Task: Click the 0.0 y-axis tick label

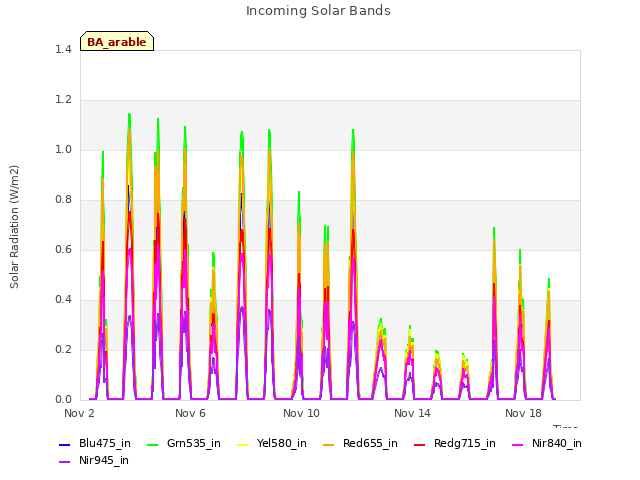Action: coord(63,400)
